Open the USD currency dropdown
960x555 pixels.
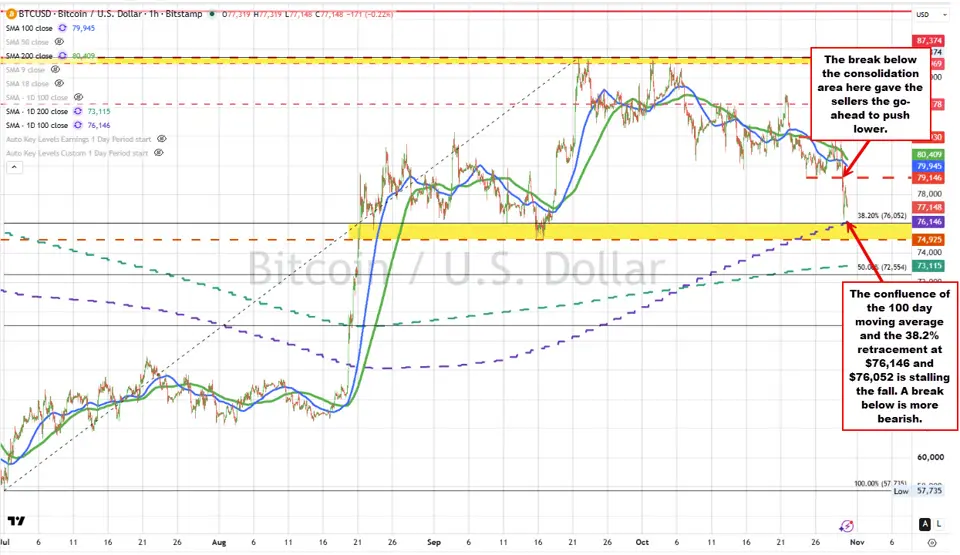[x=931, y=15]
